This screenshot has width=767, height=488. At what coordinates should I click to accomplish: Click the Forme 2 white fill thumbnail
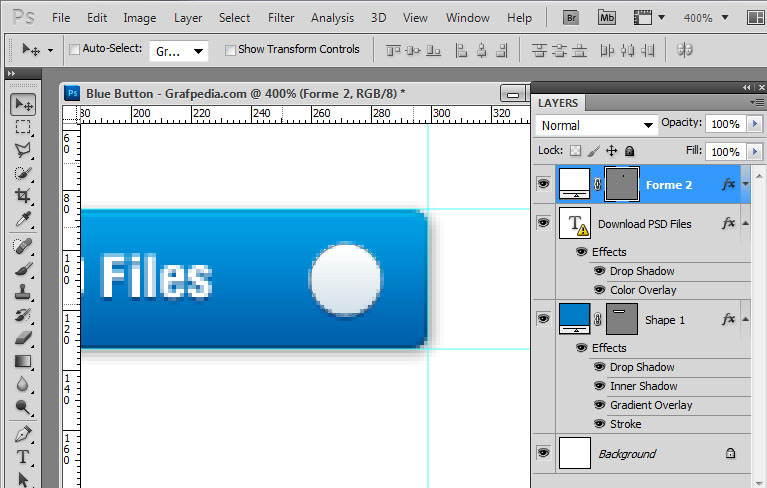pyautogui.click(x=574, y=184)
